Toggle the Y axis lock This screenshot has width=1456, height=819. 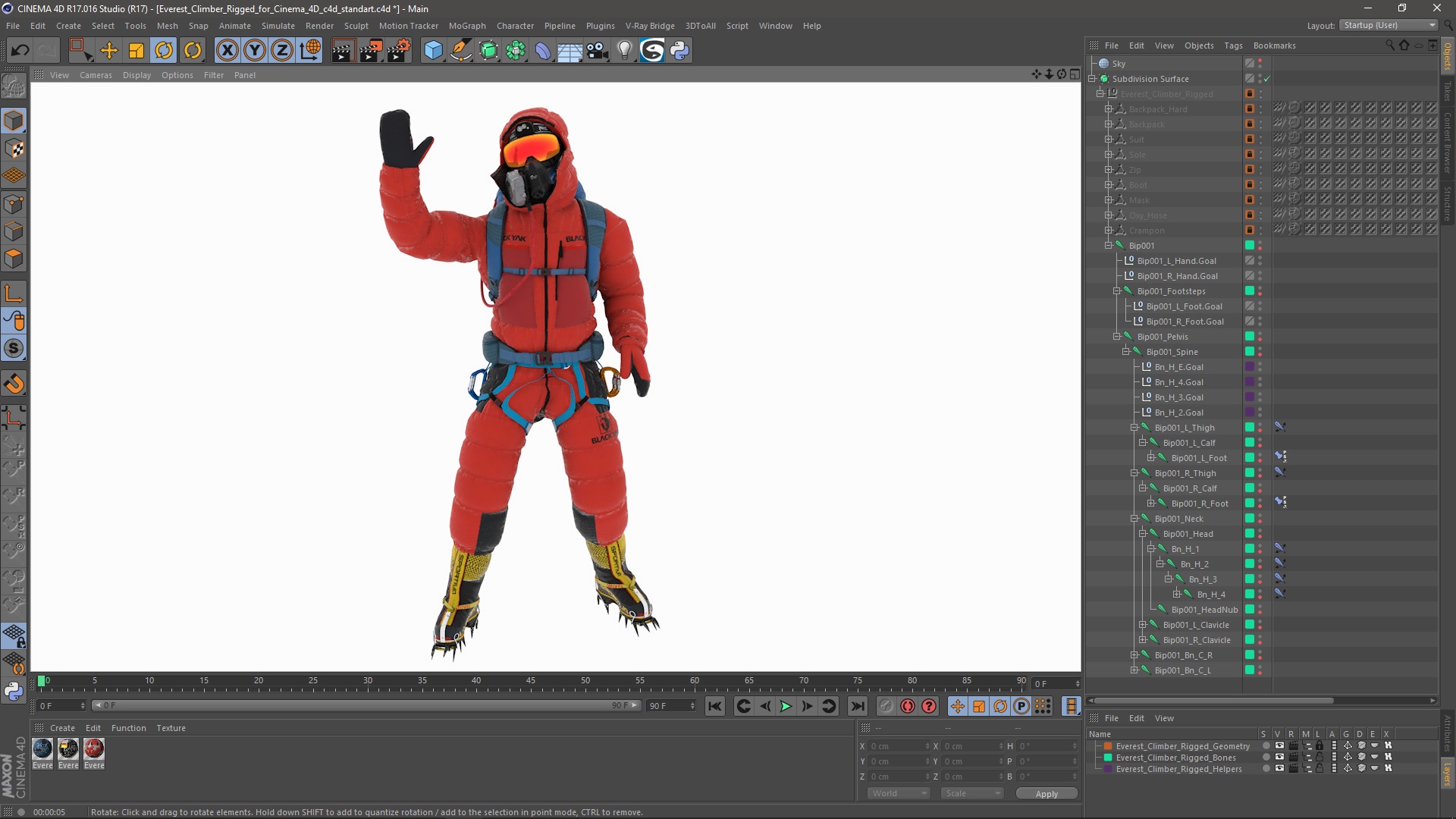tap(255, 51)
